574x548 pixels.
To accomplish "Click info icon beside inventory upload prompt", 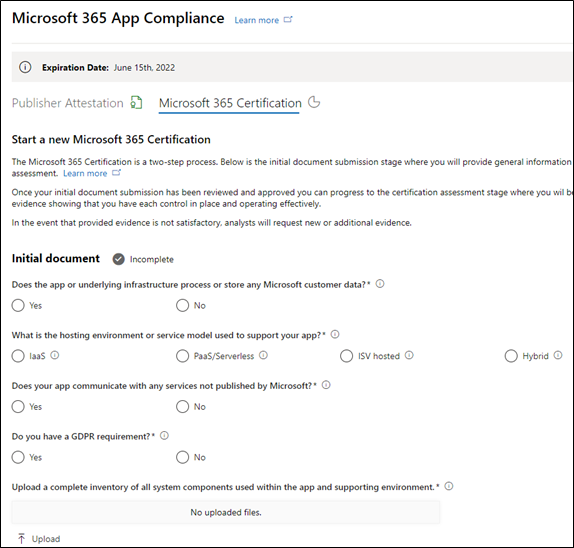I will click(449, 486).
